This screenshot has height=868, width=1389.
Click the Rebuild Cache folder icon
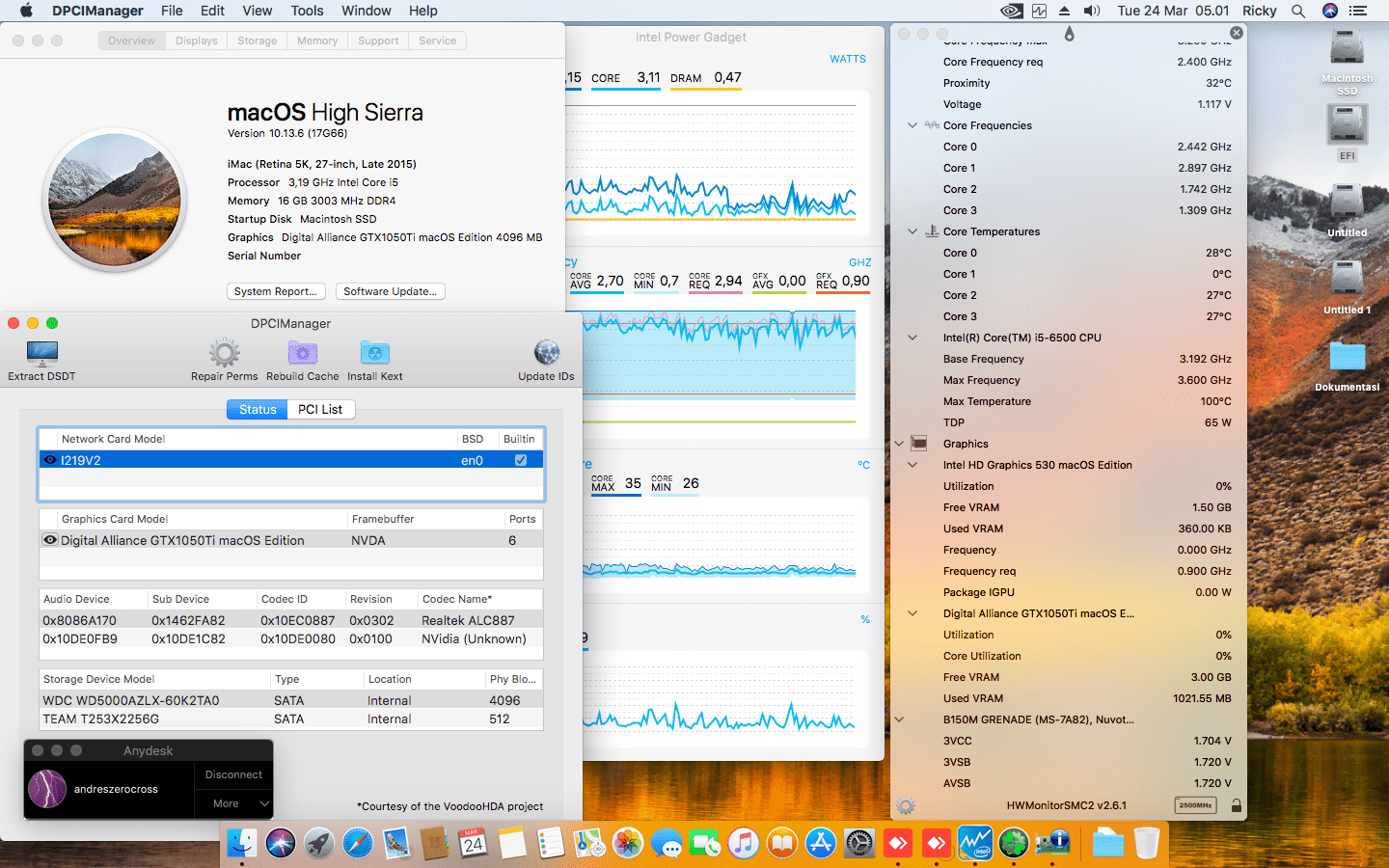click(x=302, y=354)
